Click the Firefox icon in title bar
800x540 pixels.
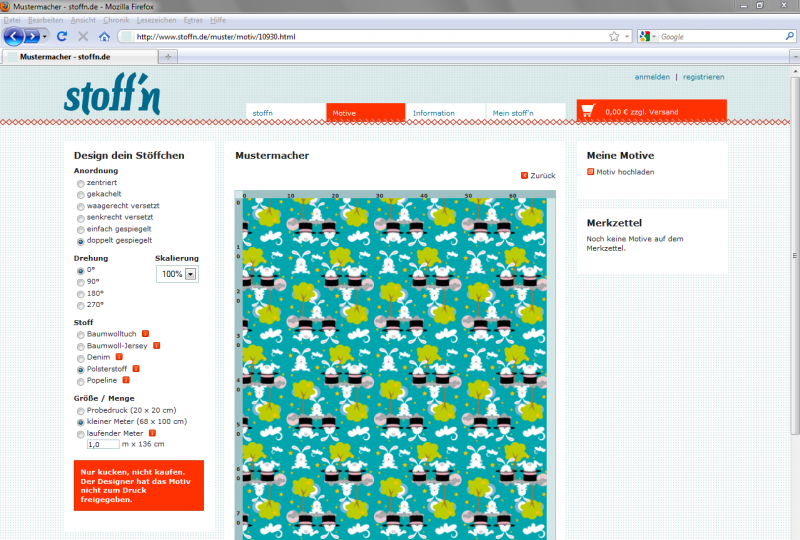point(5,7)
